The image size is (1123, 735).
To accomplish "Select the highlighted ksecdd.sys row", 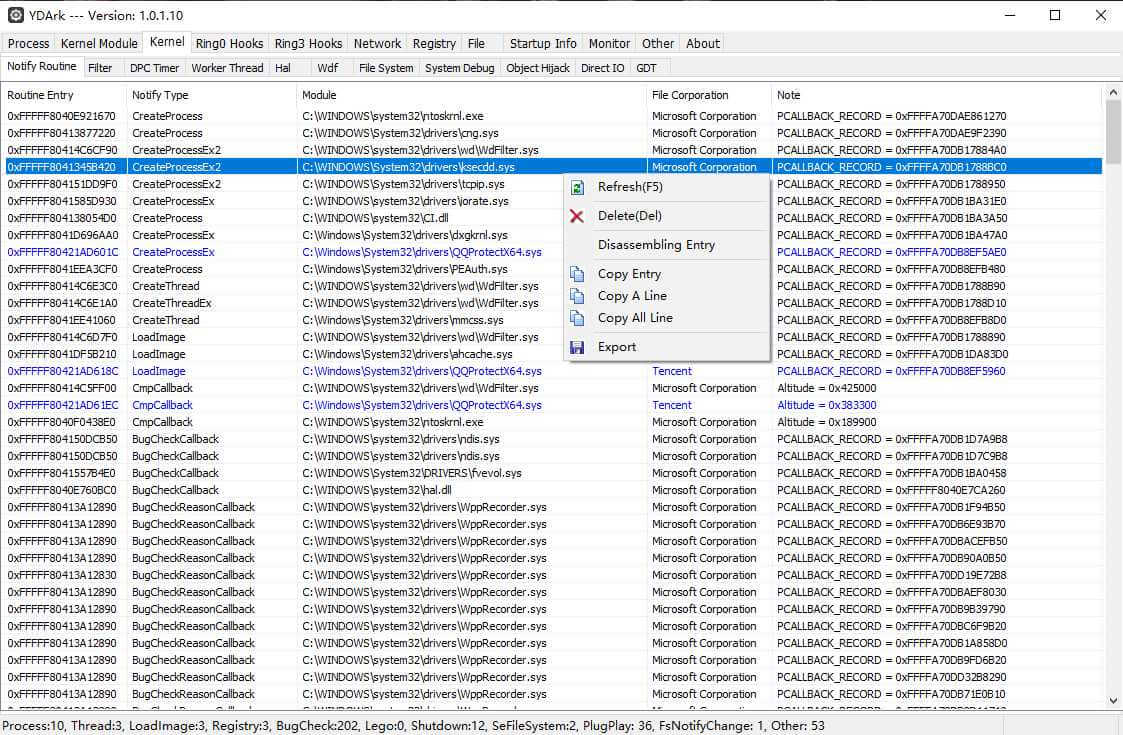I will point(553,167).
